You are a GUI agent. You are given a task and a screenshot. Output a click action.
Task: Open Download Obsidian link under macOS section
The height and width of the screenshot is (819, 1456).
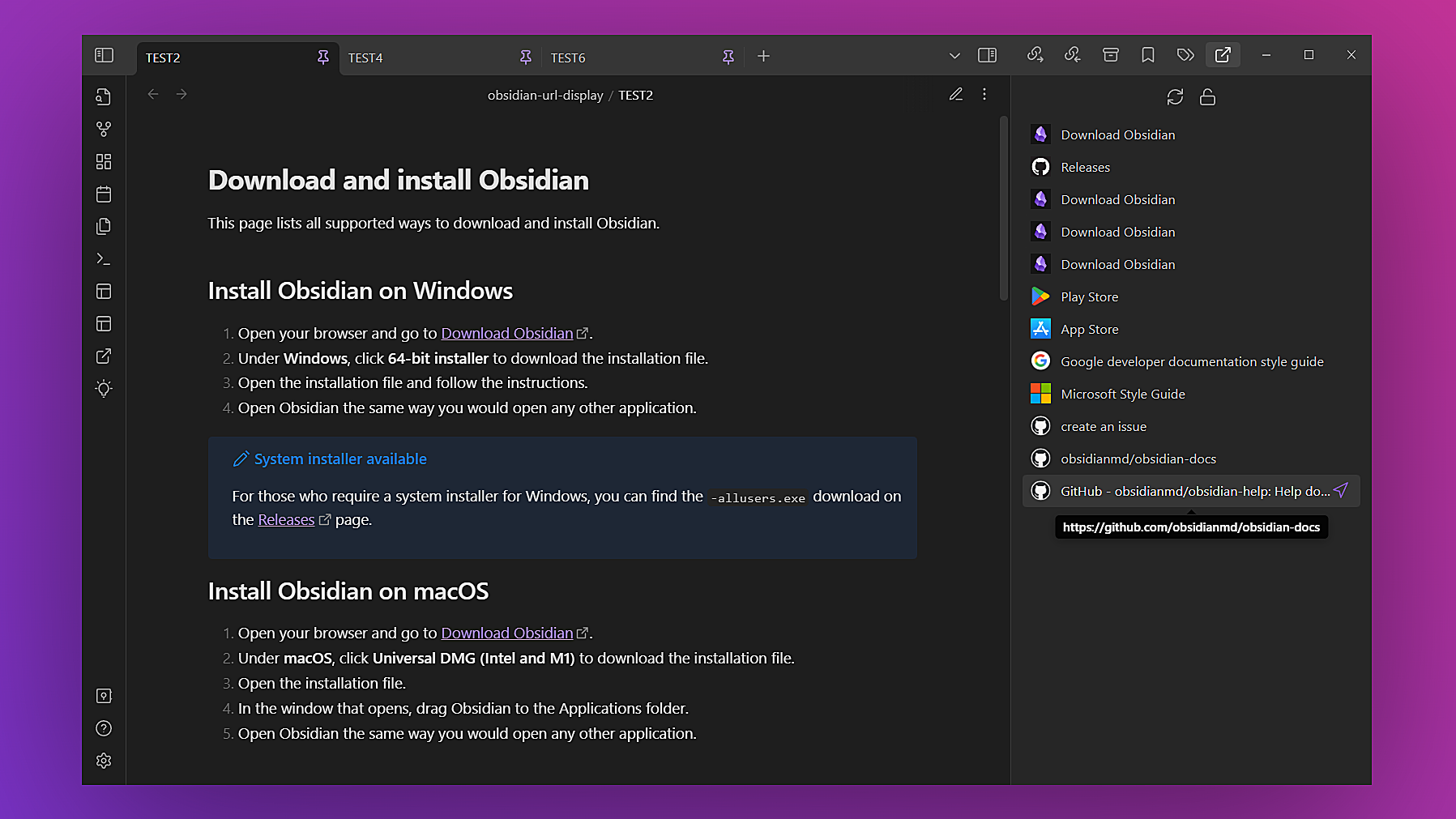pos(507,633)
